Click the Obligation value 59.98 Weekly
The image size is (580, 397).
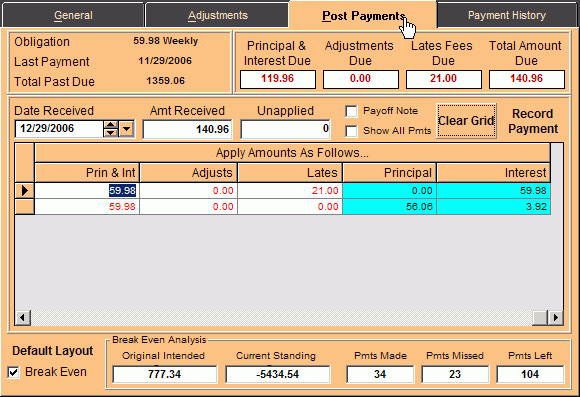click(165, 41)
